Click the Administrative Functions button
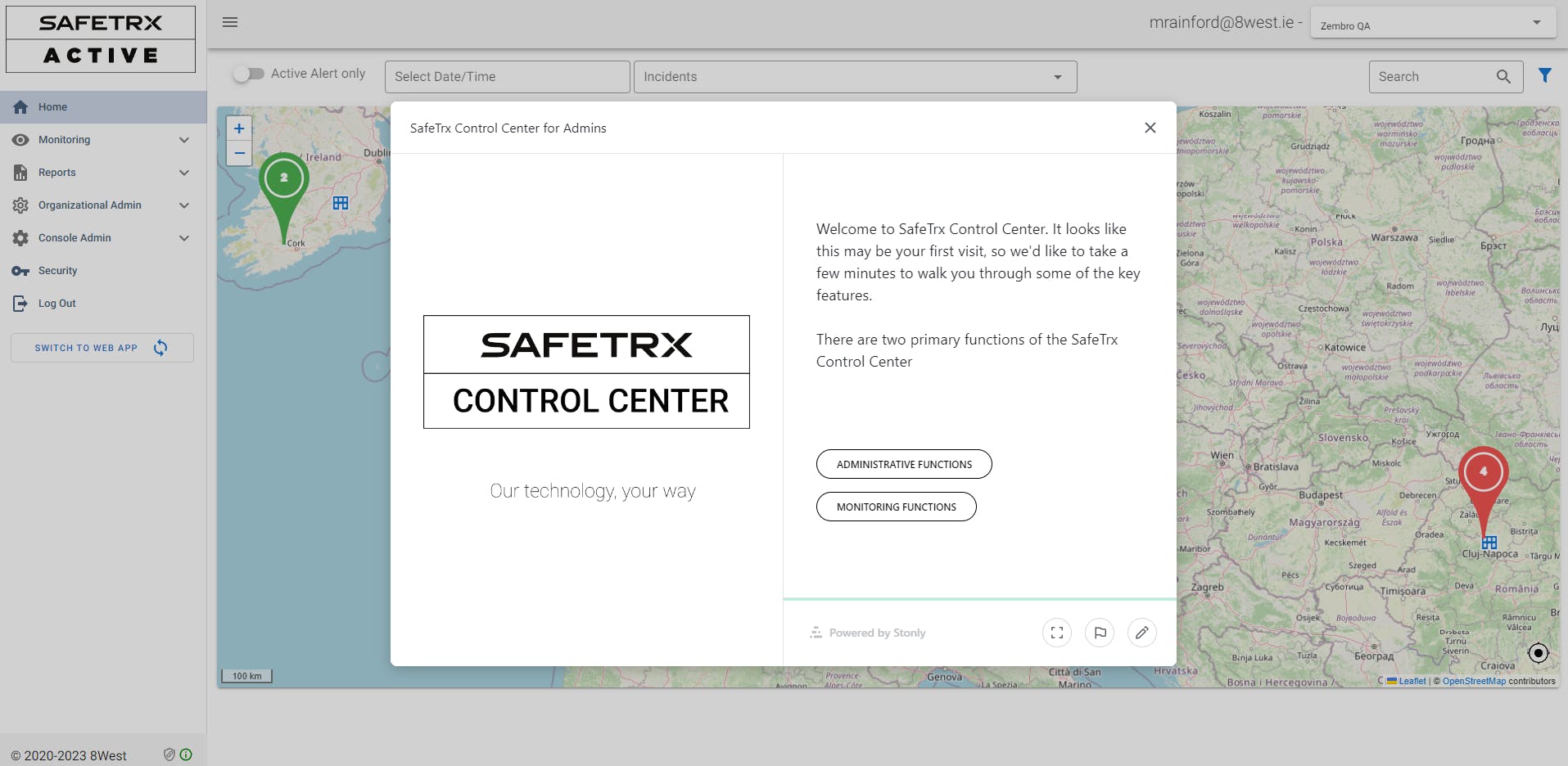Viewport: 1568px width, 766px height. pyautogui.click(x=904, y=464)
